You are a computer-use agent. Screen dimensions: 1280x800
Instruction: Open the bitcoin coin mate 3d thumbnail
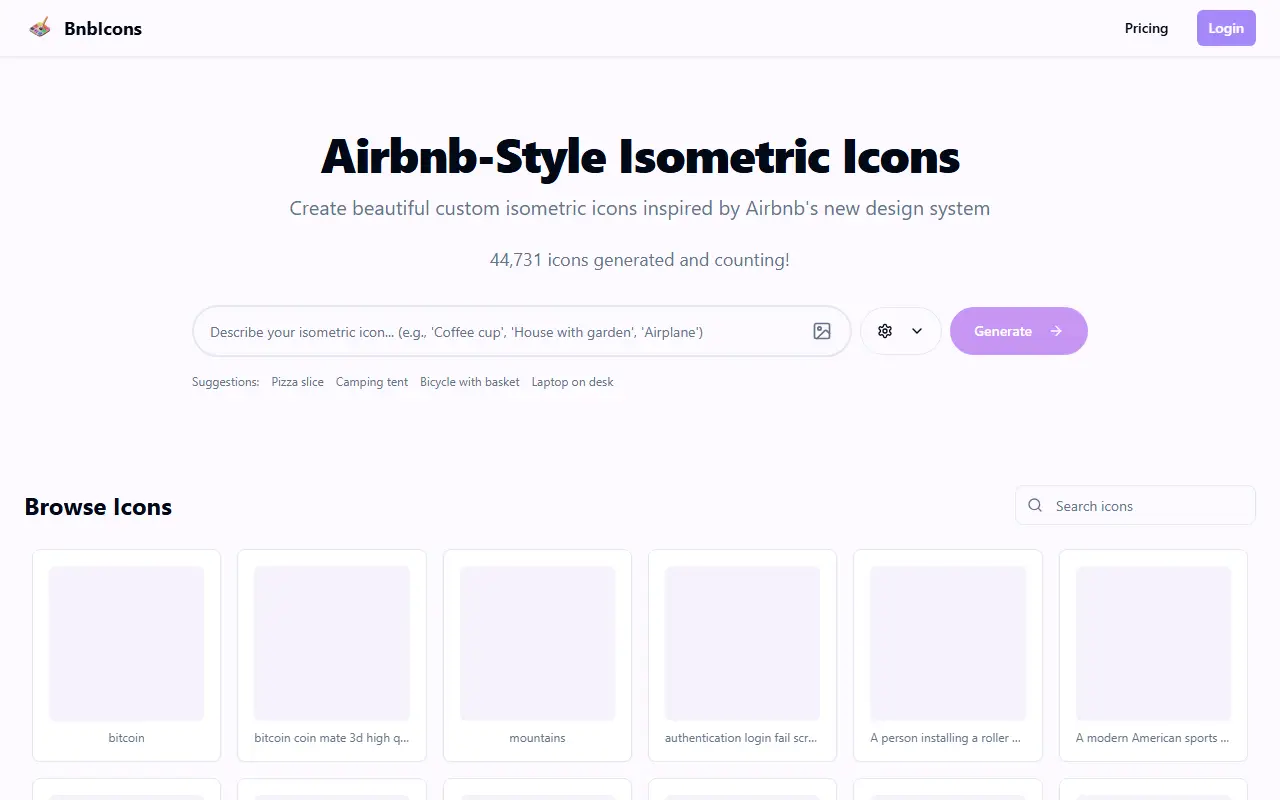332,644
